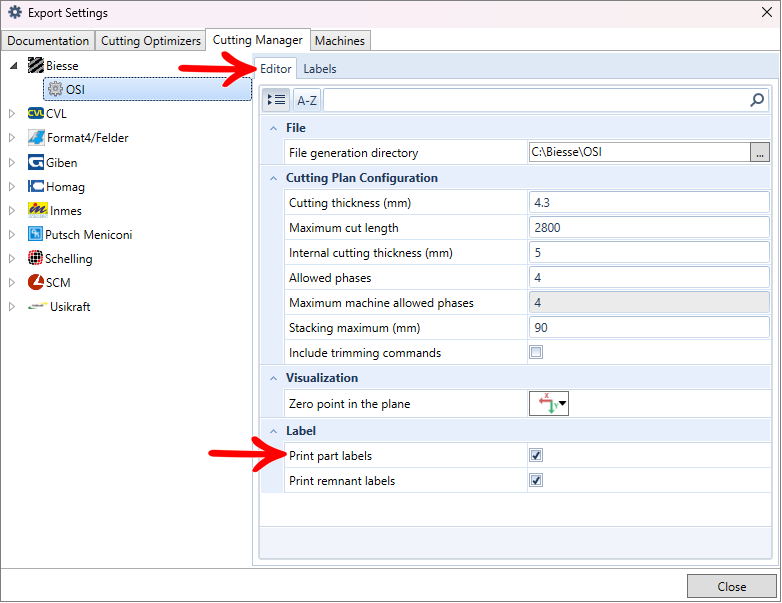Screen dimensions: 782x603
Task: Toggle Include trimming commands checkbox
Action: [536, 352]
